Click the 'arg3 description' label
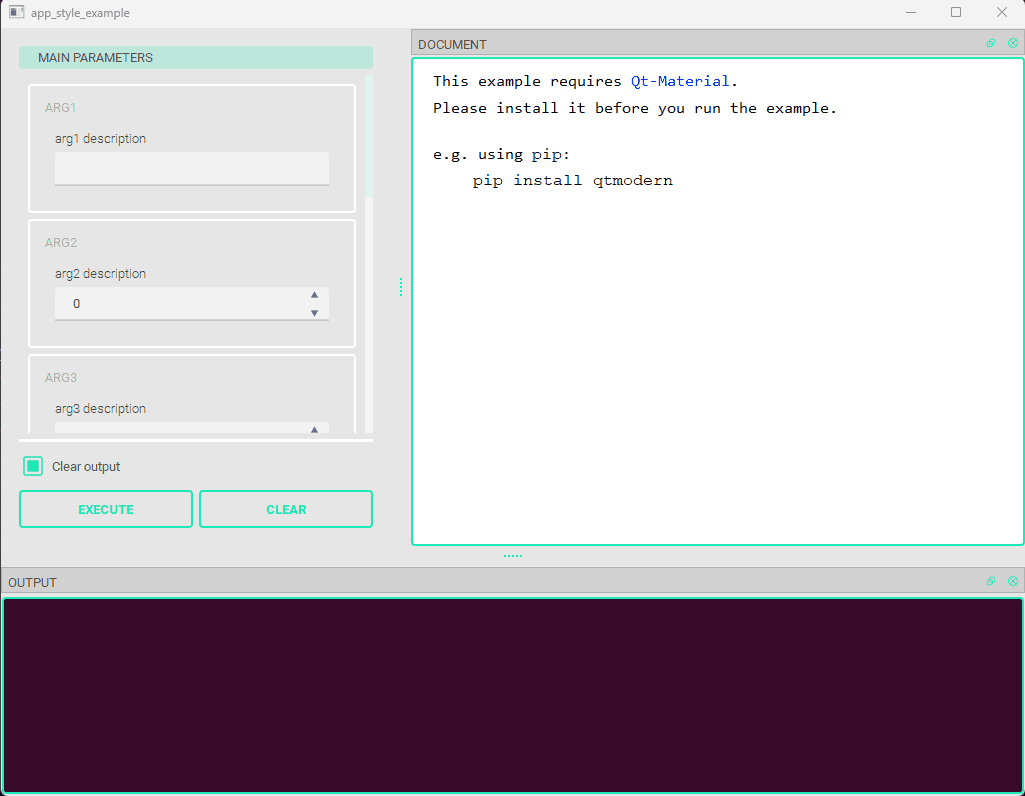 (x=100, y=408)
